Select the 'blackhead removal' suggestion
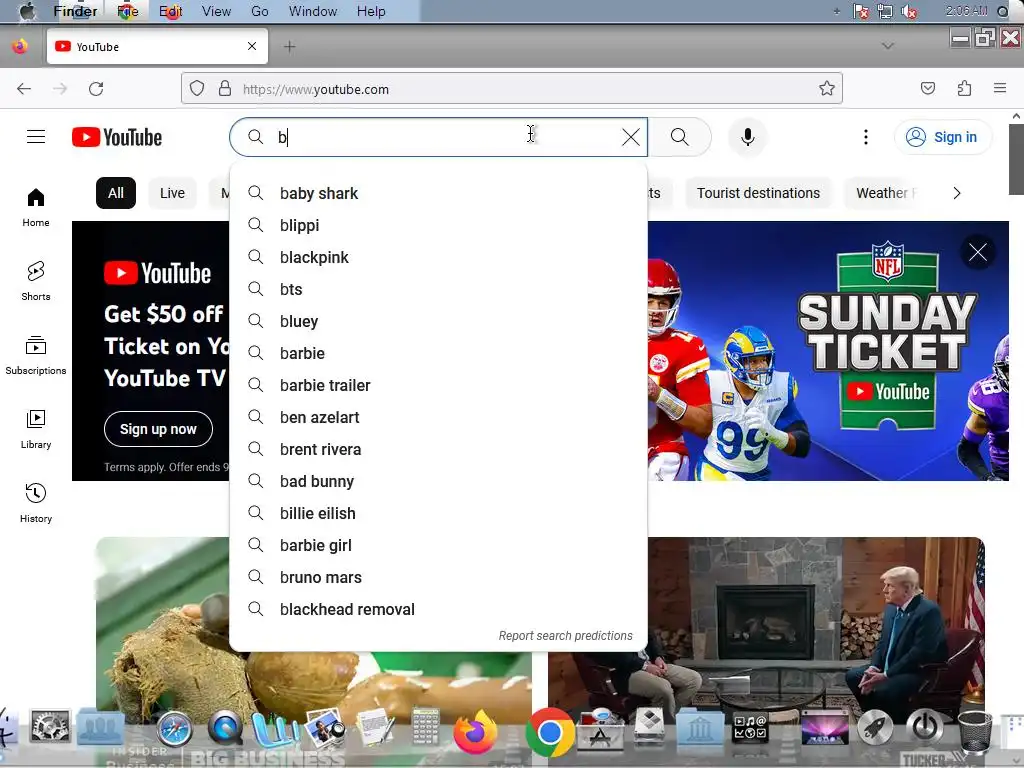The width and height of the screenshot is (1024, 768). [x=438, y=609]
